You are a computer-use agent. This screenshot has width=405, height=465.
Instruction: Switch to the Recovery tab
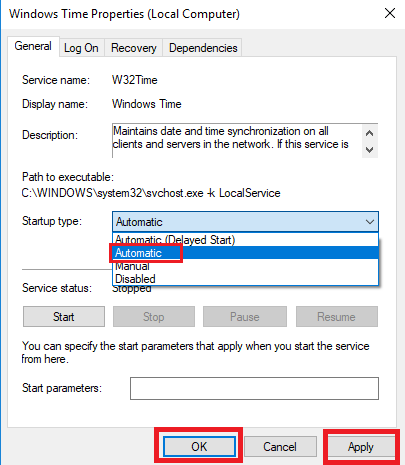click(134, 48)
